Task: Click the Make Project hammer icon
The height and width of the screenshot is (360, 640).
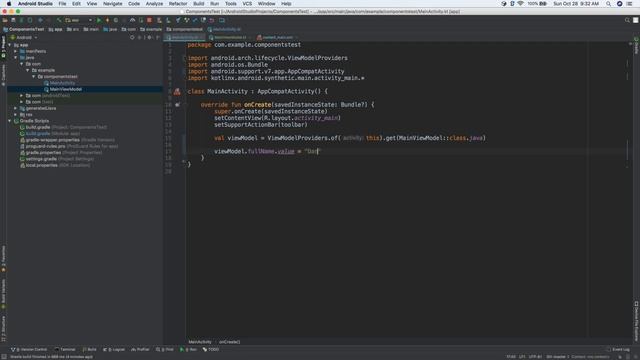Action: coord(59,20)
